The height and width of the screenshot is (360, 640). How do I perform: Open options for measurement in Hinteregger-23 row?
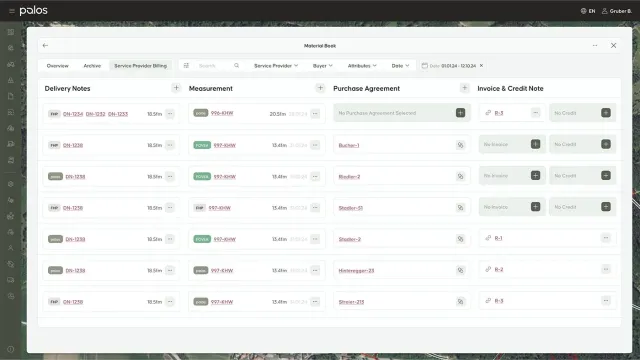tap(315, 270)
